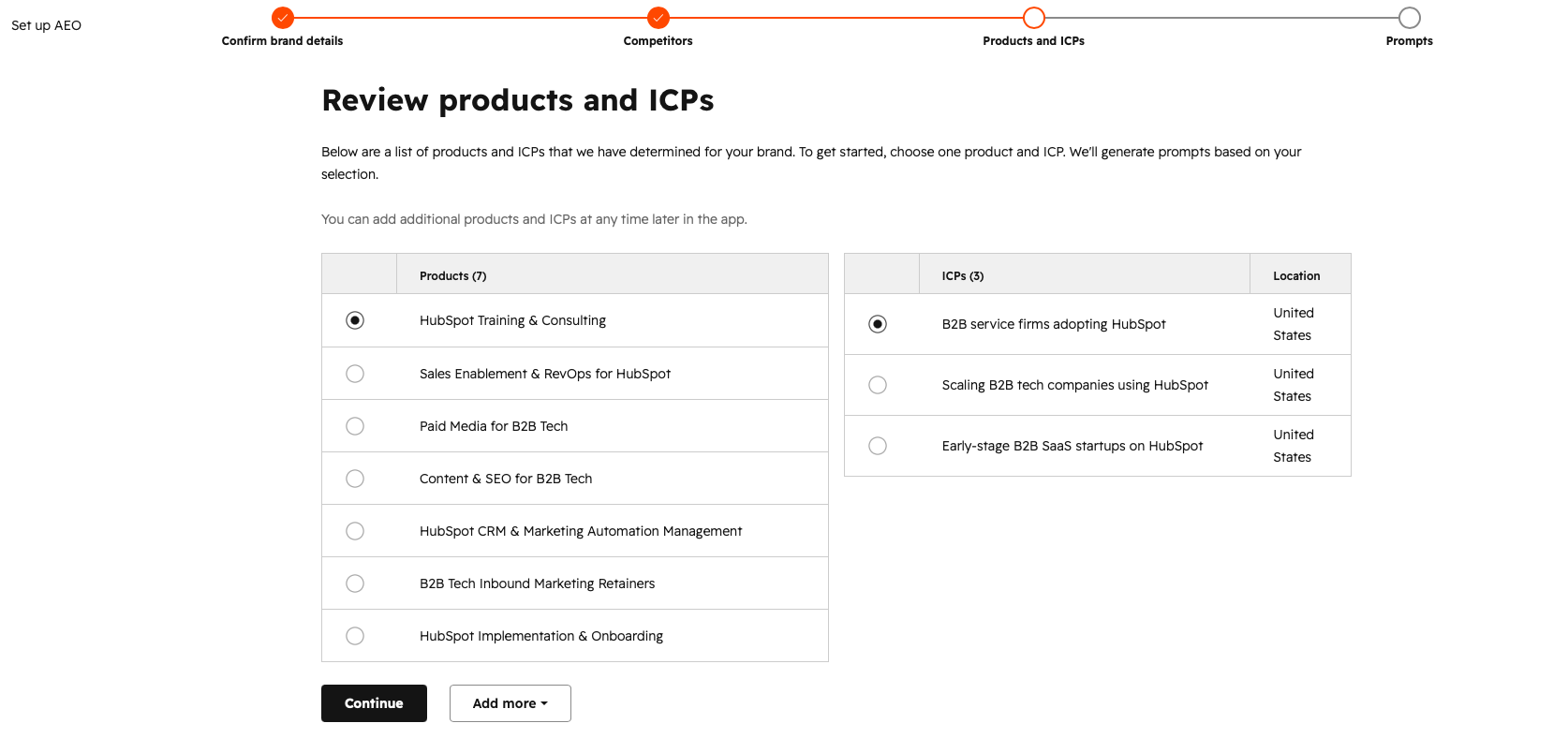Choose Scaling B2B tech companies ICP radio
This screenshot has width=1568, height=753.
(x=878, y=385)
